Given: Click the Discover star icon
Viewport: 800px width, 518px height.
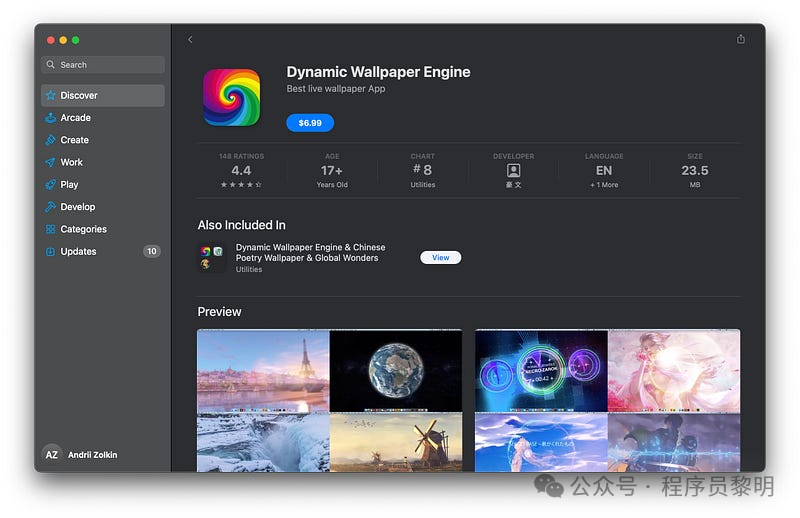Looking at the screenshot, I should point(51,95).
